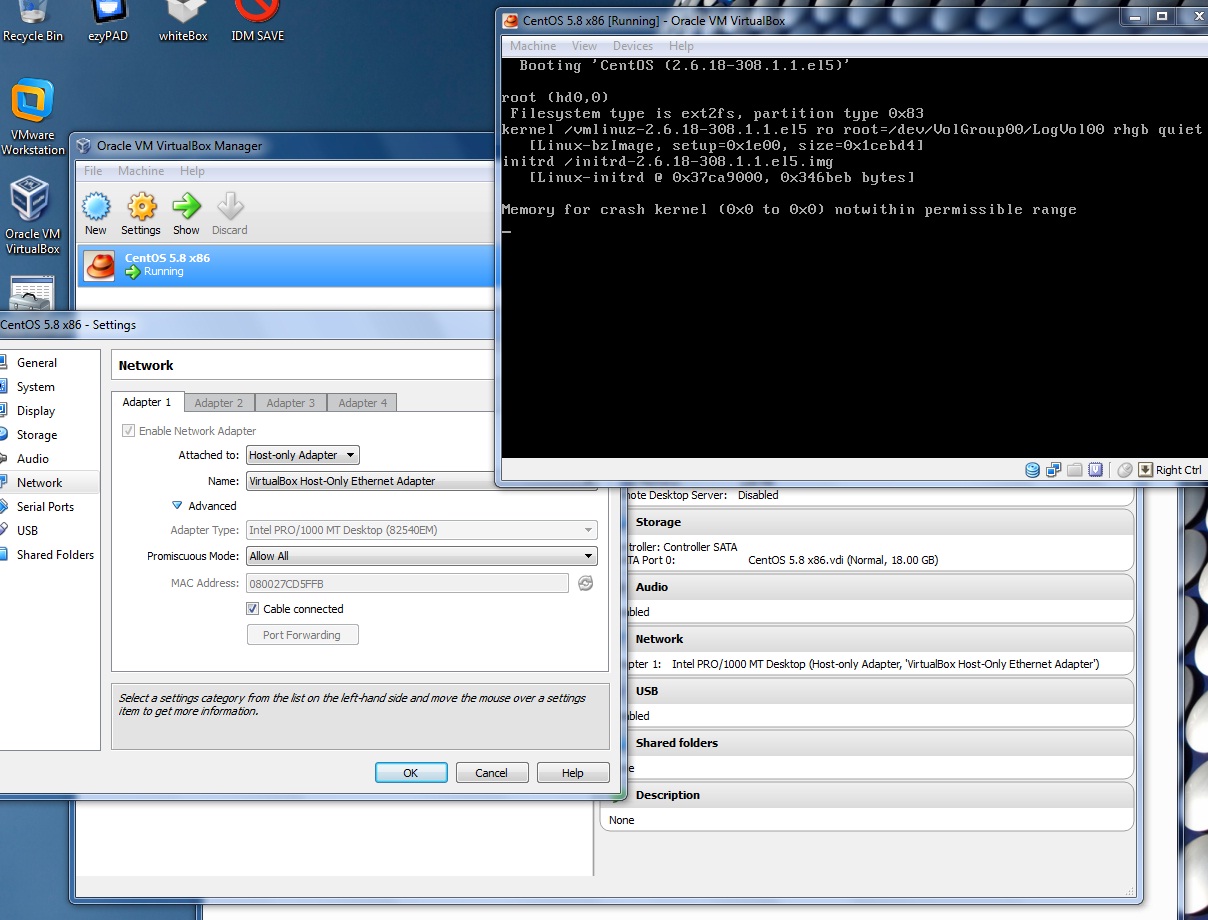Open the adapter Name dropdown
The image size is (1208, 920).
point(421,481)
